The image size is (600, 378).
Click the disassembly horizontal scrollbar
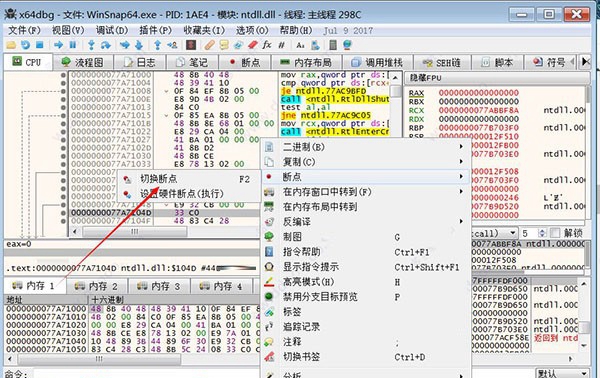(x=166, y=231)
